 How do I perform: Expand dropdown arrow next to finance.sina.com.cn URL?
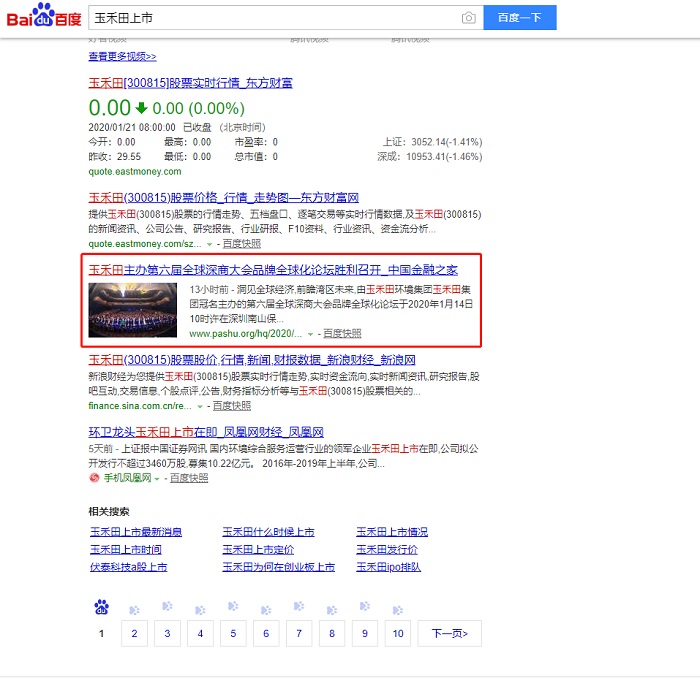(x=200, y=406)
